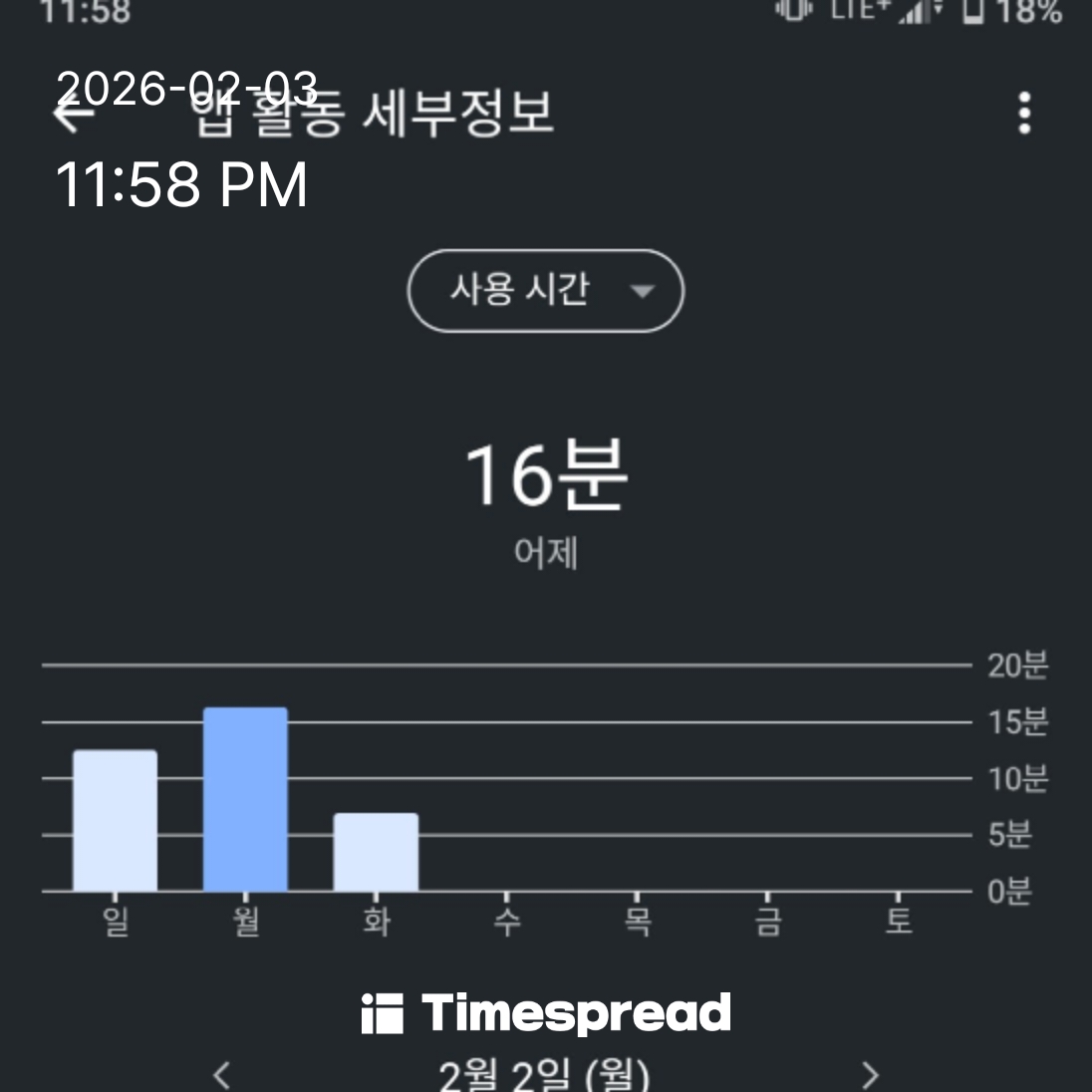Tap the 2월 2일 (월) date label
1092x1092 pixels.
click(544, 1075)
